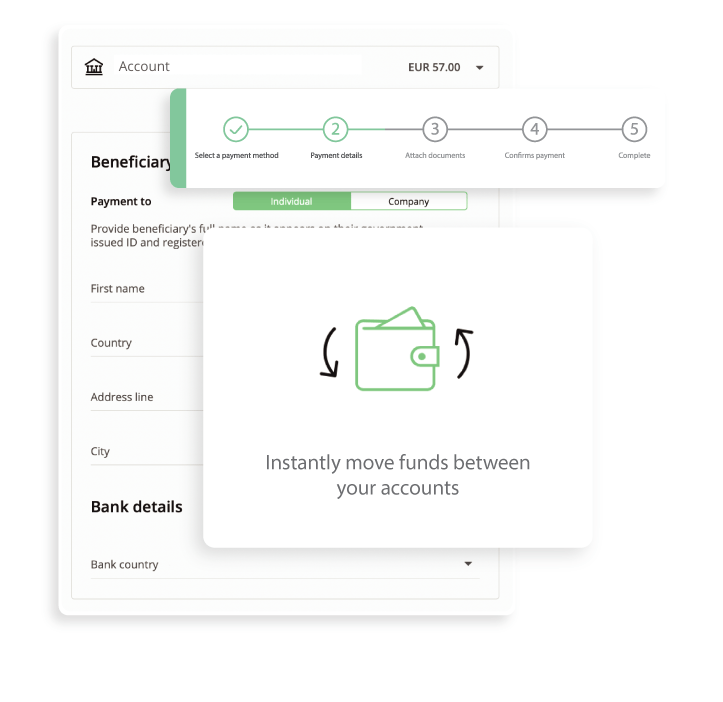Click the 'Account' label text
This screenshot has height=702, width=723.
(144, 66)
